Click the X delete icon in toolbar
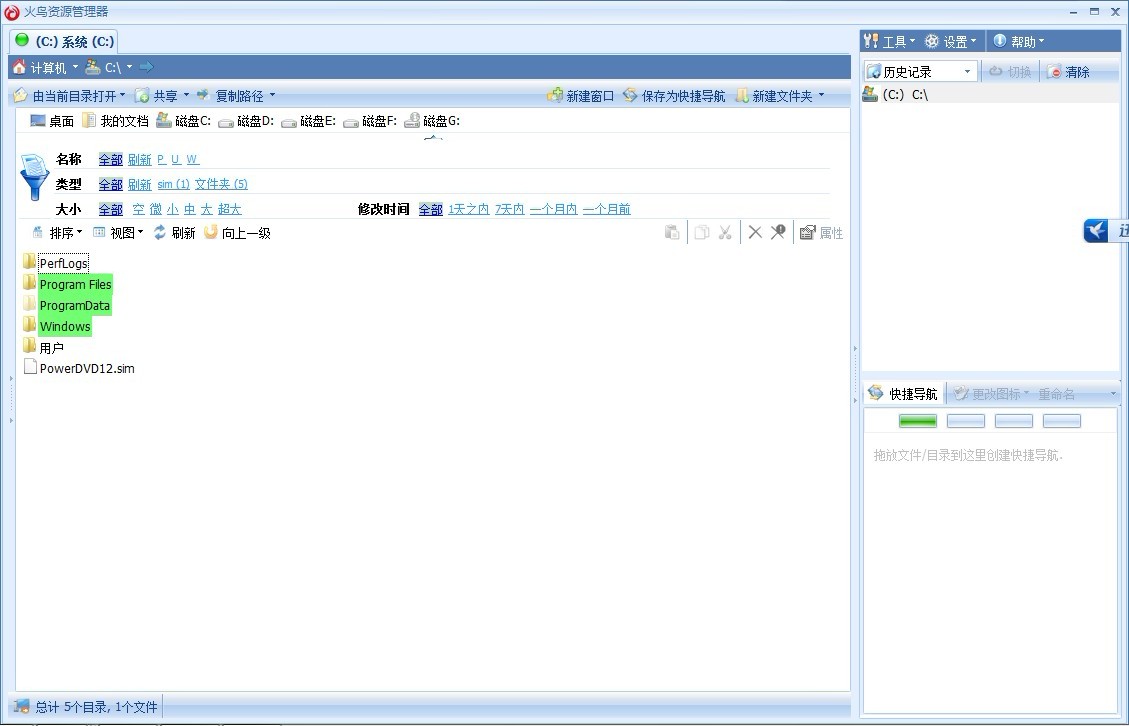 coord(755,233)
